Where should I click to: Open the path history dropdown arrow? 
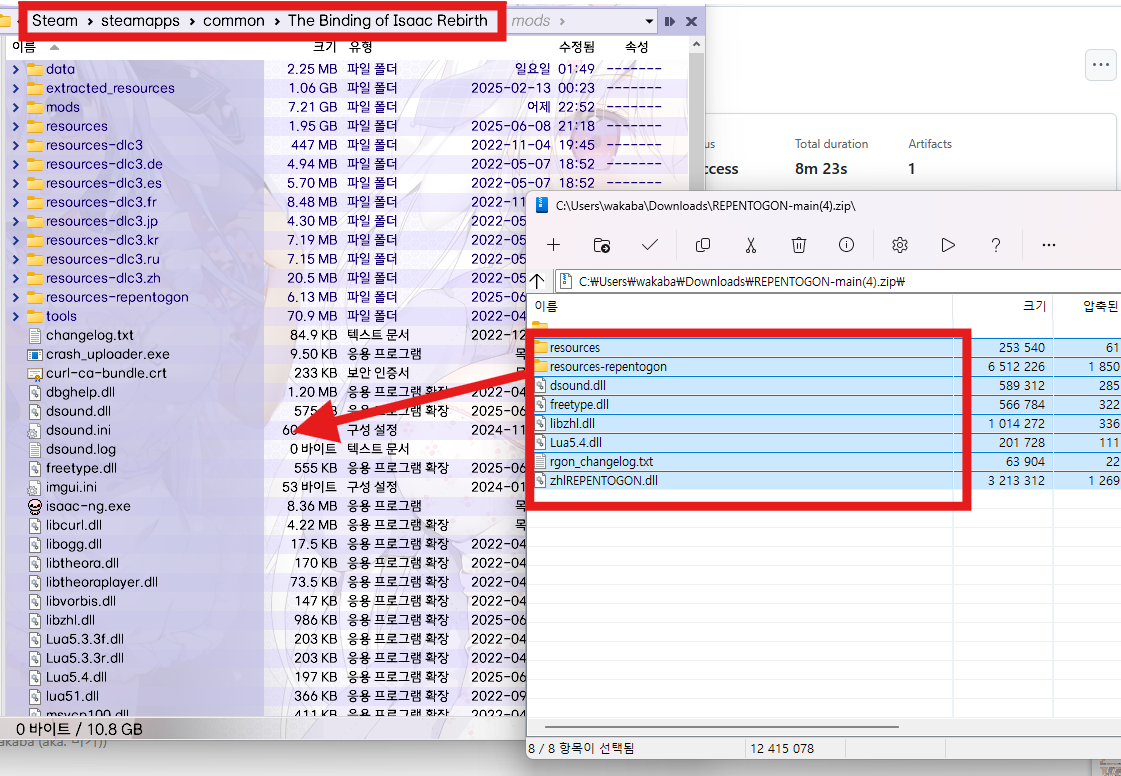(x=649, y=21)
